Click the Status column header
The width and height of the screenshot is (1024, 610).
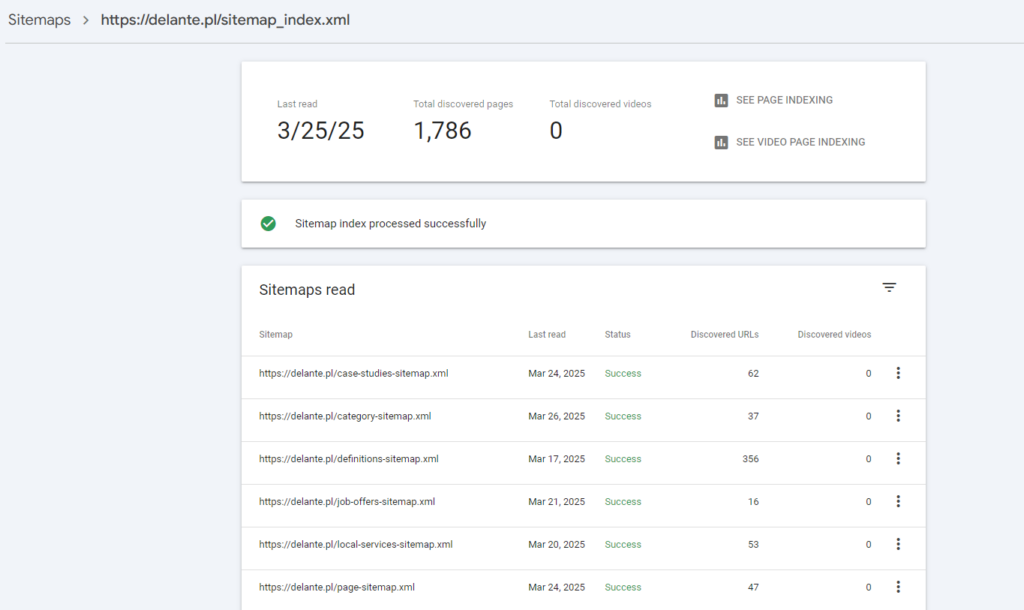(617, 335)
